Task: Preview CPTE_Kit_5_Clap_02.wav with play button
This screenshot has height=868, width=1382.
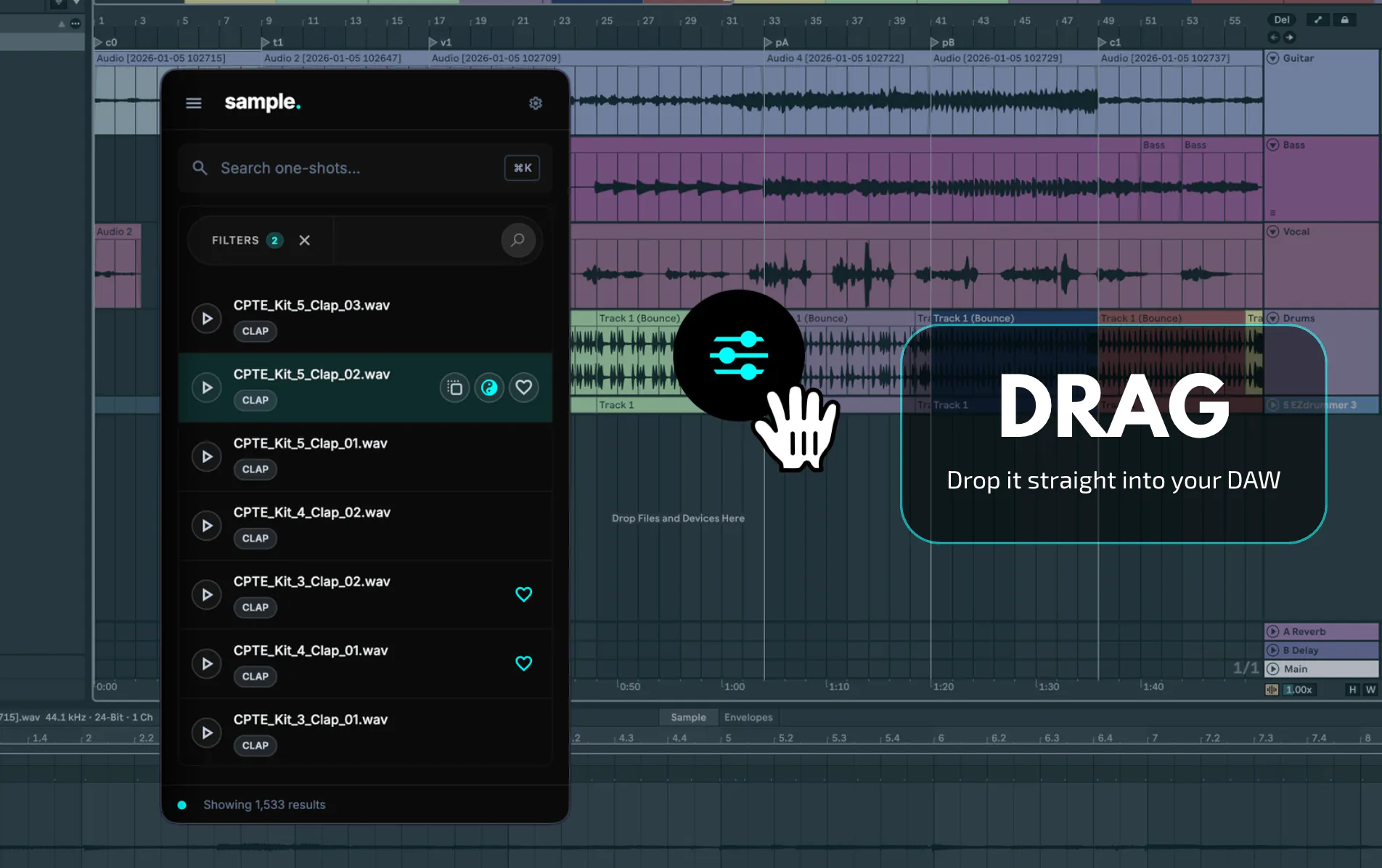Action: coord(207,387)
